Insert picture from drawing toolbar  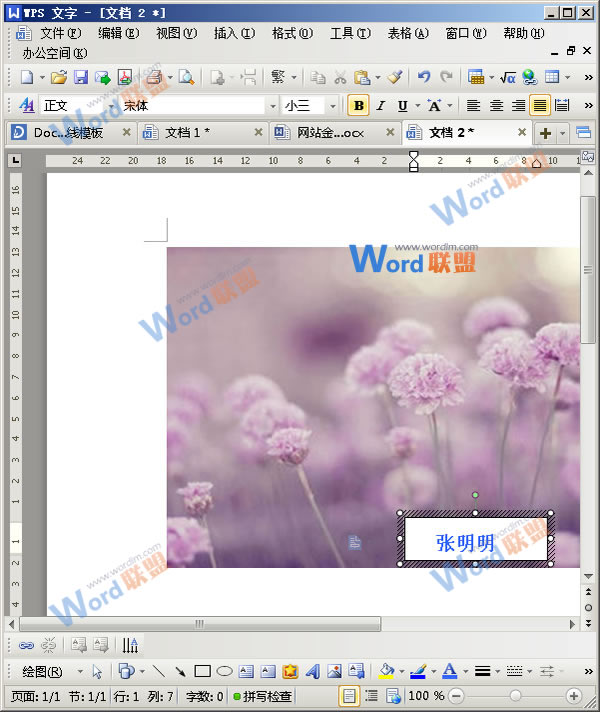[334, 671]
